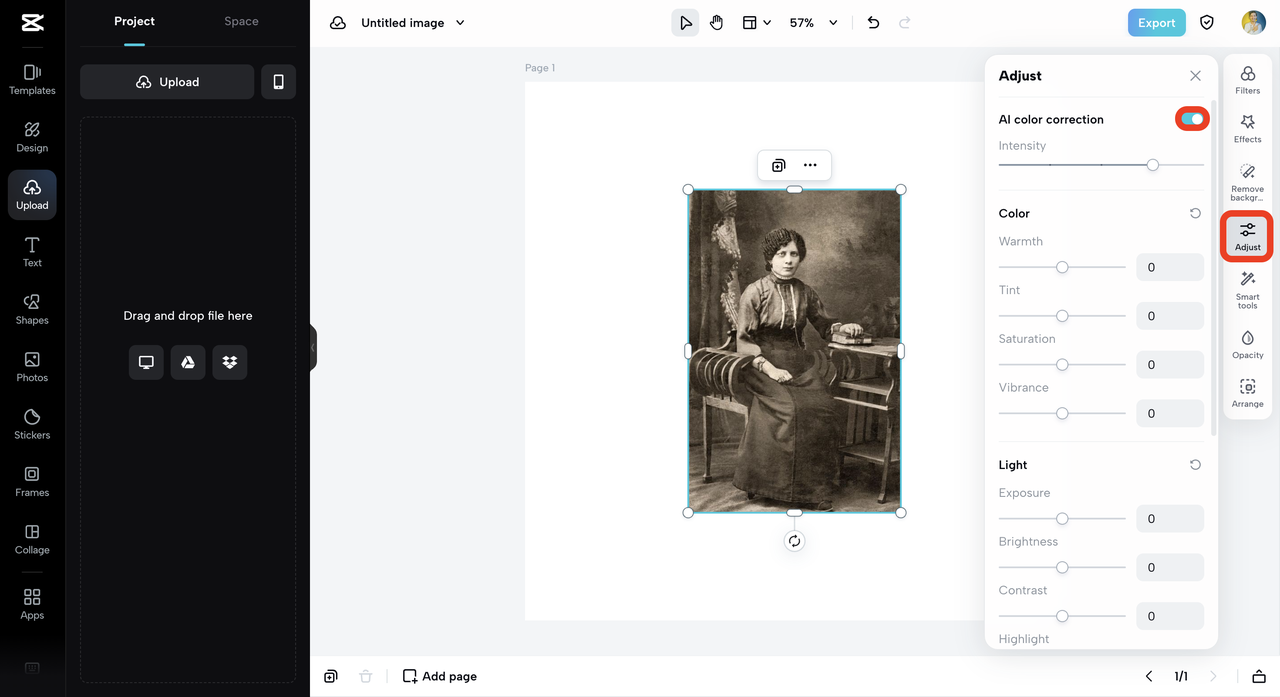Open the Shapes sidebar panel

pyautogui.click(x=32, y=310)
